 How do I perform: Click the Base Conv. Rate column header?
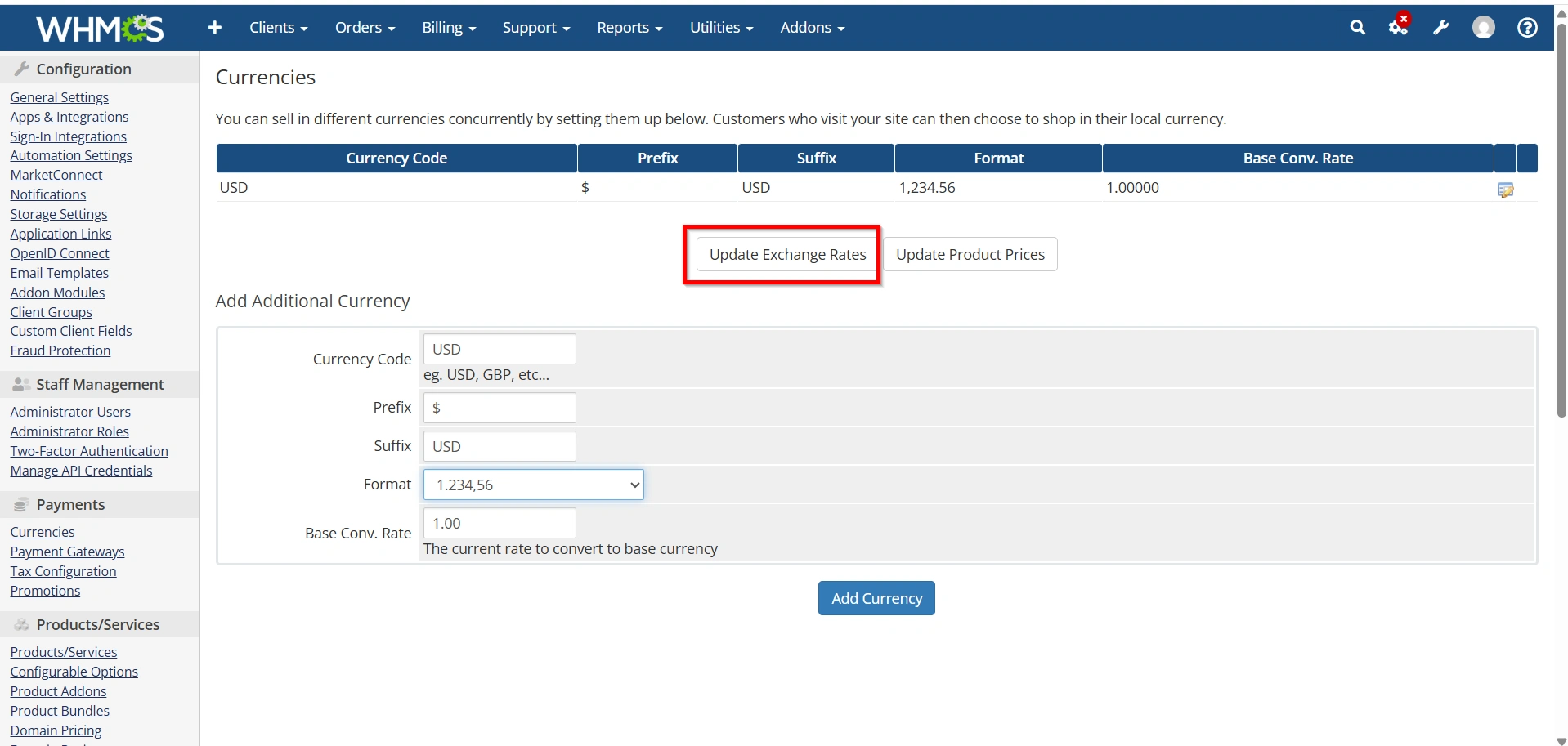(1297, 159)
